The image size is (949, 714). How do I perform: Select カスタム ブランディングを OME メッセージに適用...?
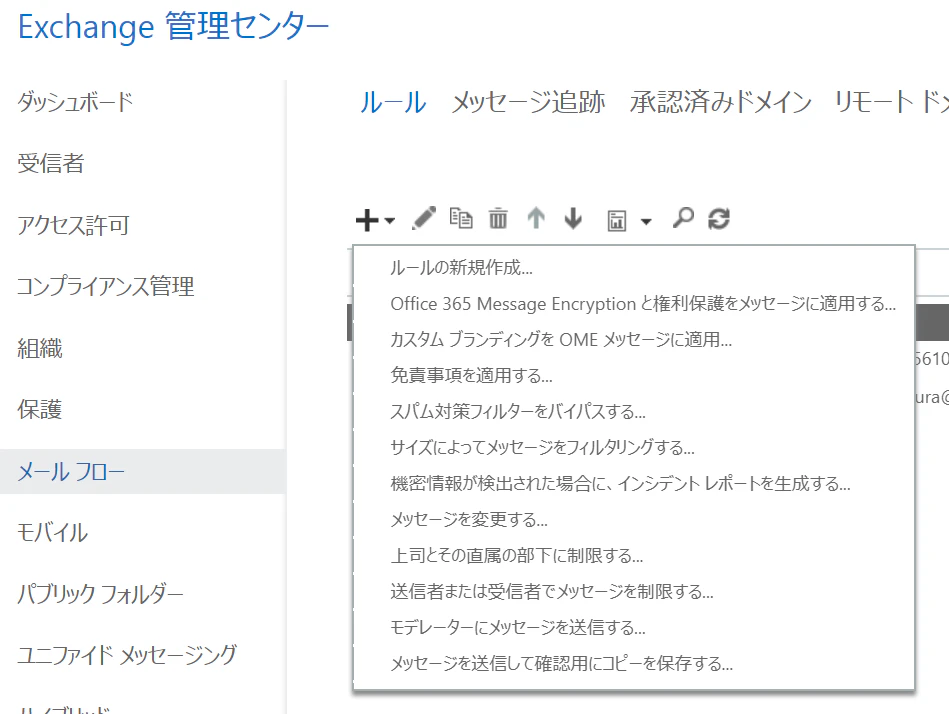pyautogui.click(x=561, y=339)
